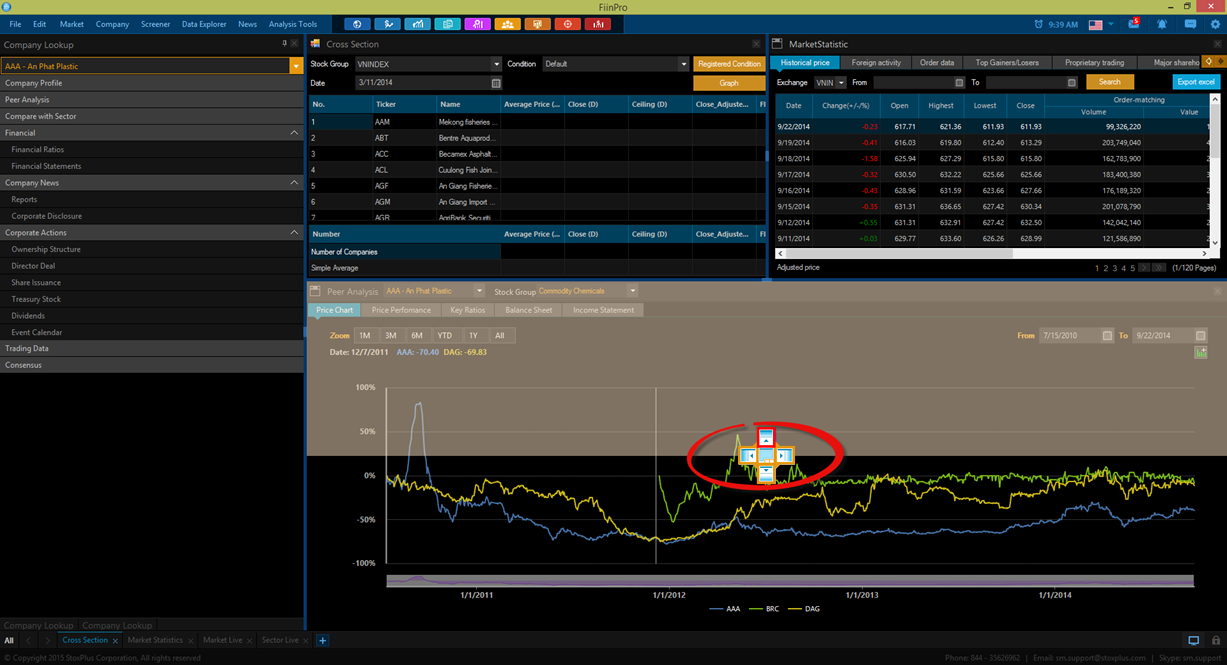1227x665 pixels.
Task: Set chart zoom to YTD
Action: [x=445, y=336]
